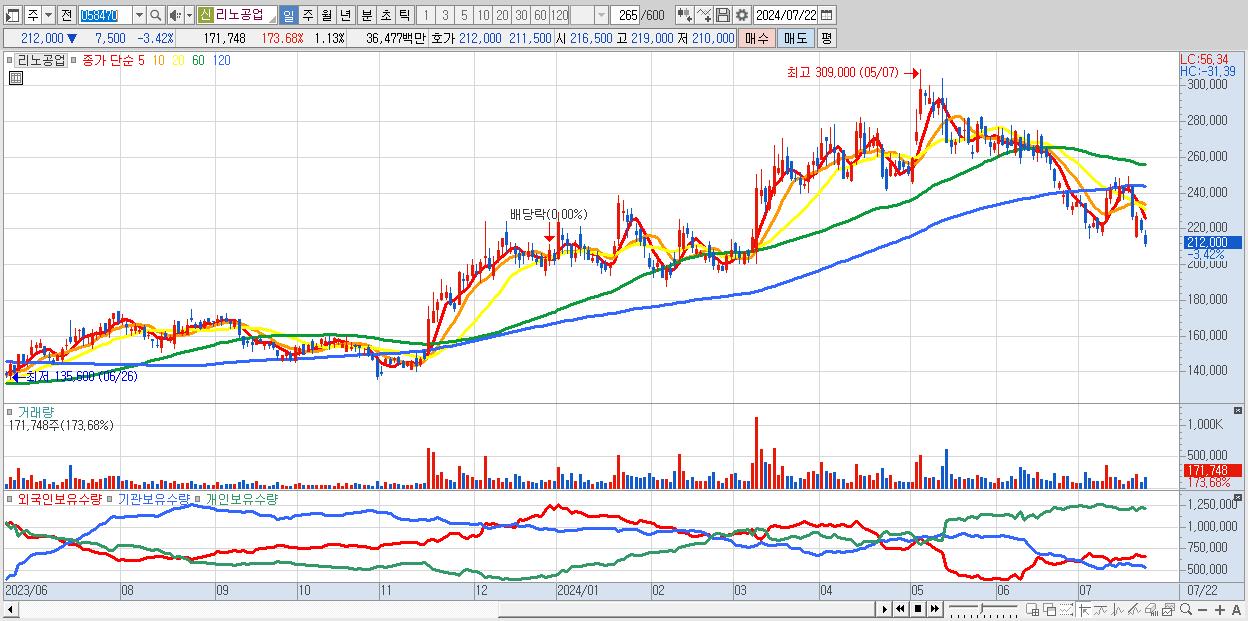This screenshot has height=621, width=1248.
Task: Open the zoom magnifier tool
Action: [1186, 609]
